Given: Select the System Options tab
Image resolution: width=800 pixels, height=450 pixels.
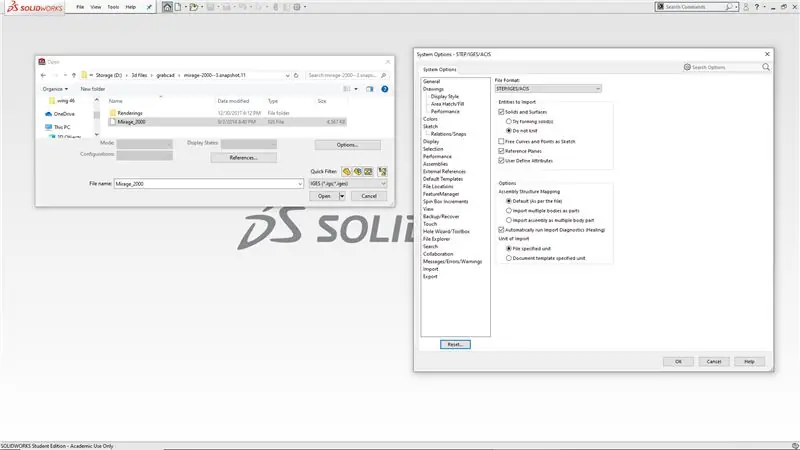Looking at the screenshot, I should [439, 69].
